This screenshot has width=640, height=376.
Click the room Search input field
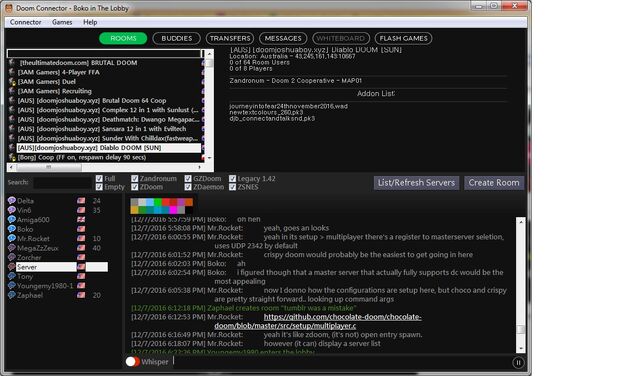point(62,182)
